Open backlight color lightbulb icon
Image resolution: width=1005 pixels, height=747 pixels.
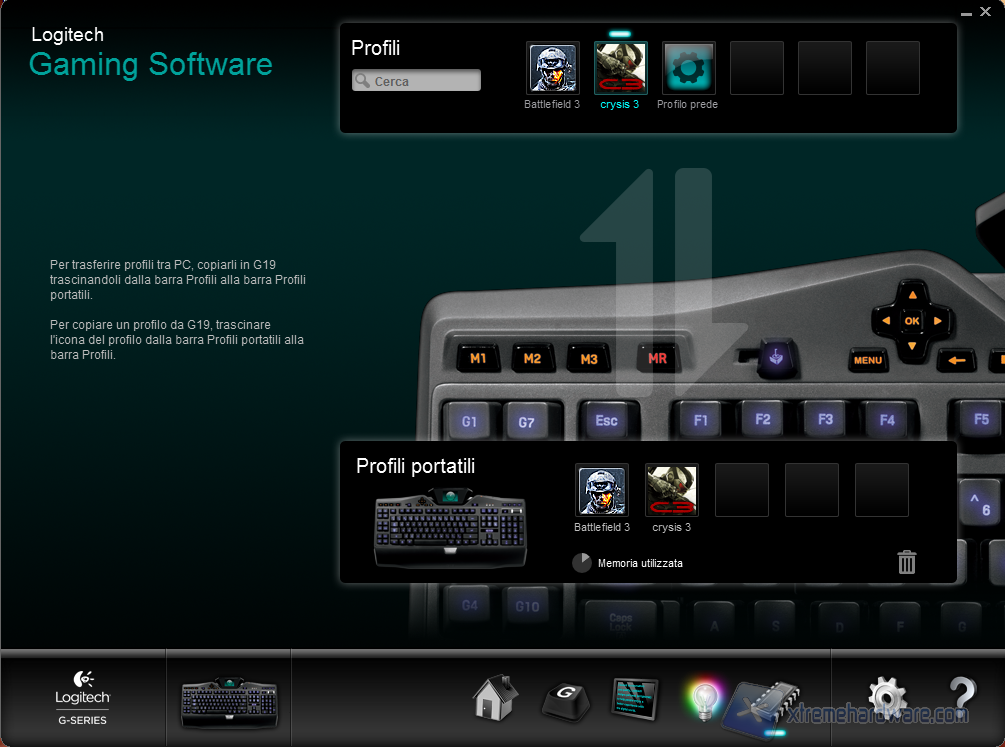pos(704,699)
